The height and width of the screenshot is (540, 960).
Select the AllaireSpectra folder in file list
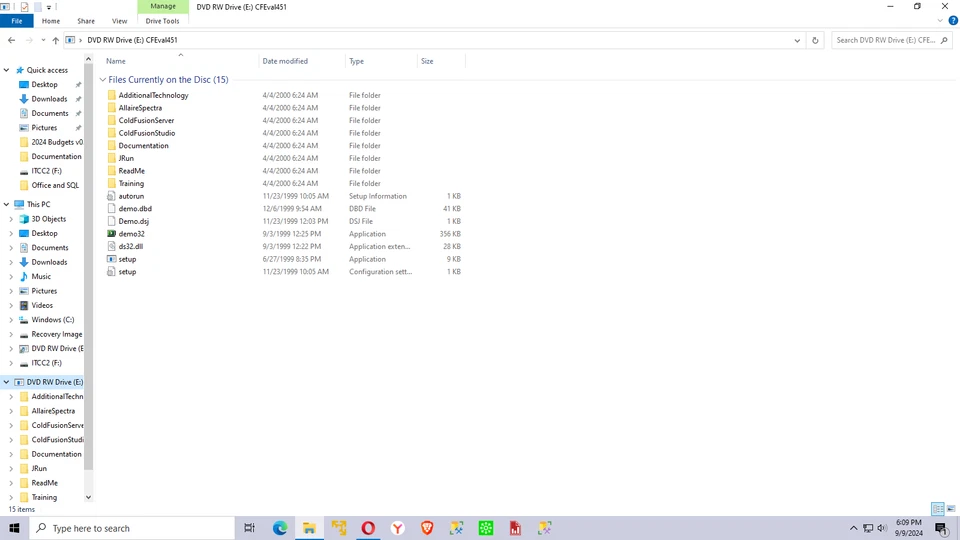(x=140, y=108)
